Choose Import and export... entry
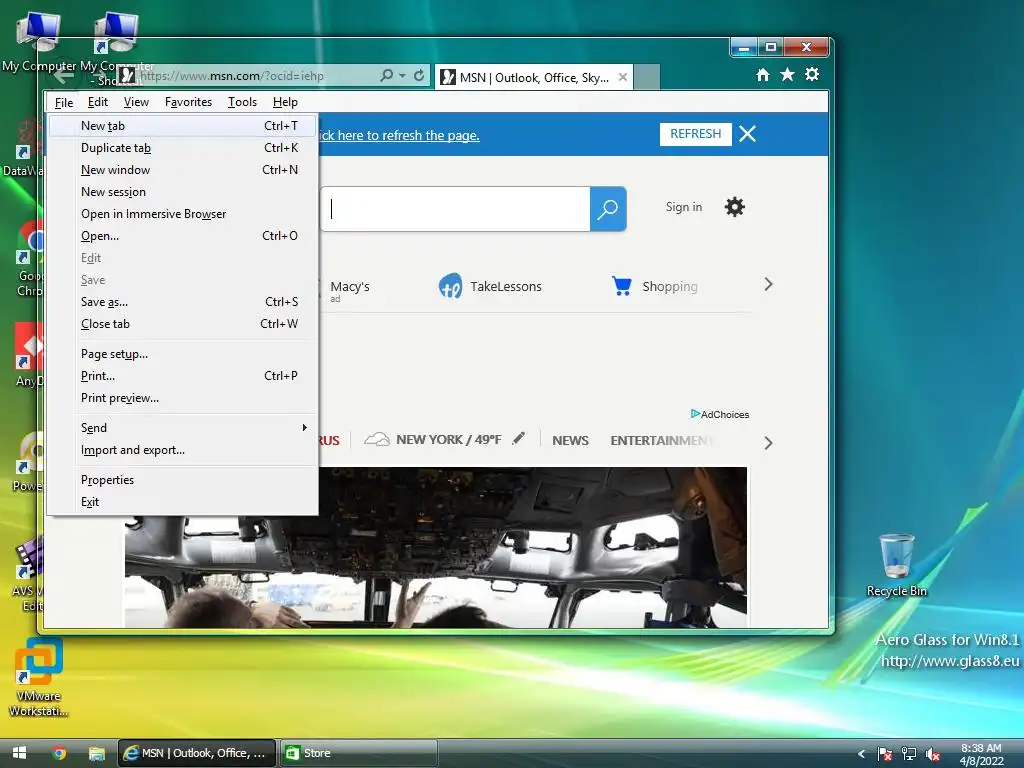 183,450
